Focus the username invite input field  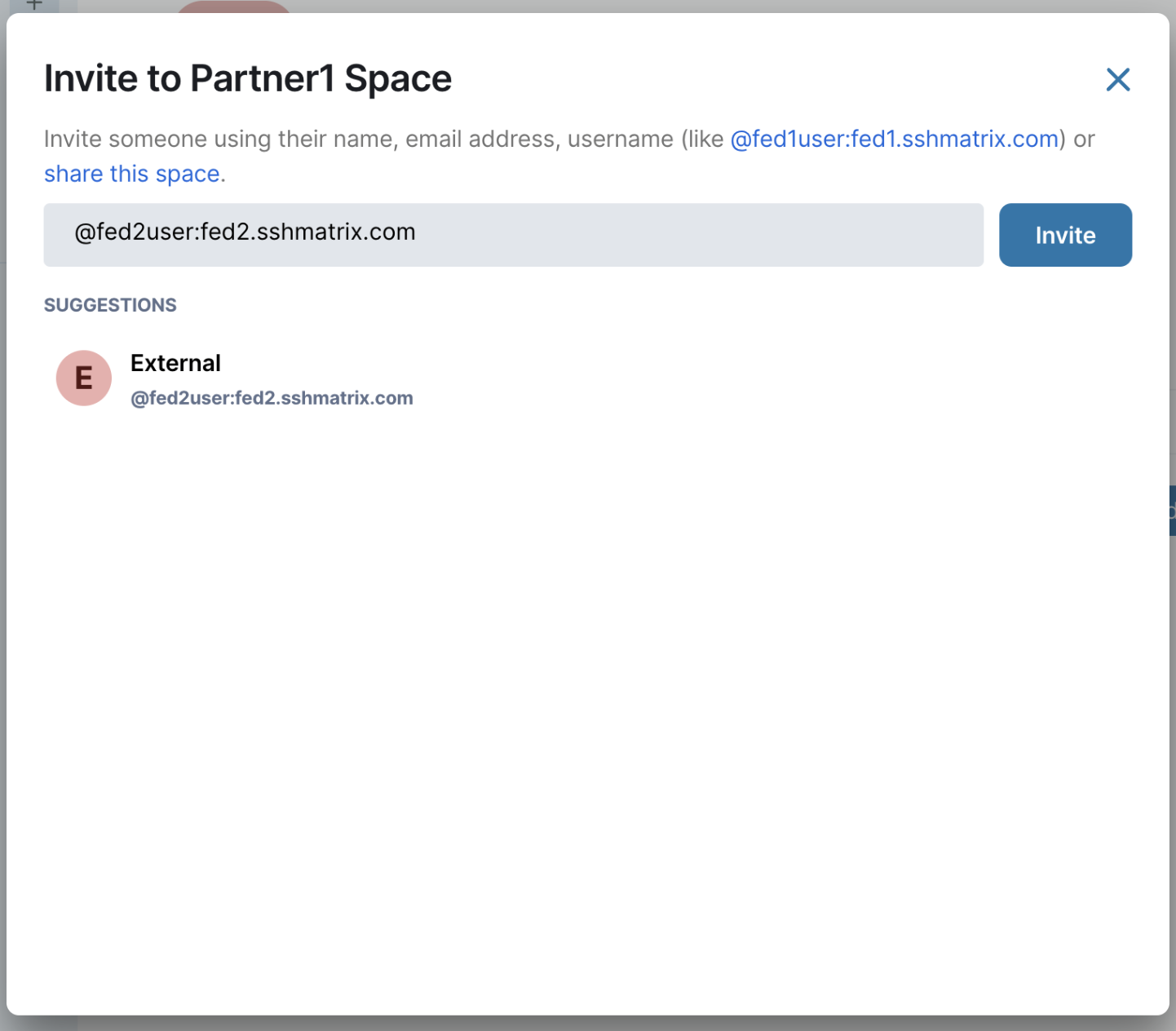click(x=512, y=235)
